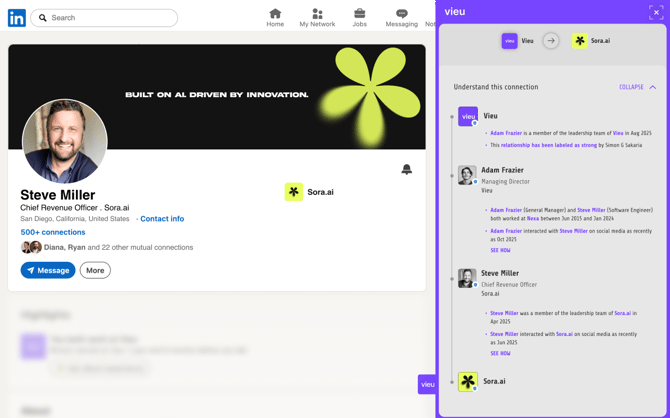Click 'Chief Revenue Officer . Sora.ai' headline text
Image resolution: width=670 pixels, height=418 pixels.
pos(75,208)
